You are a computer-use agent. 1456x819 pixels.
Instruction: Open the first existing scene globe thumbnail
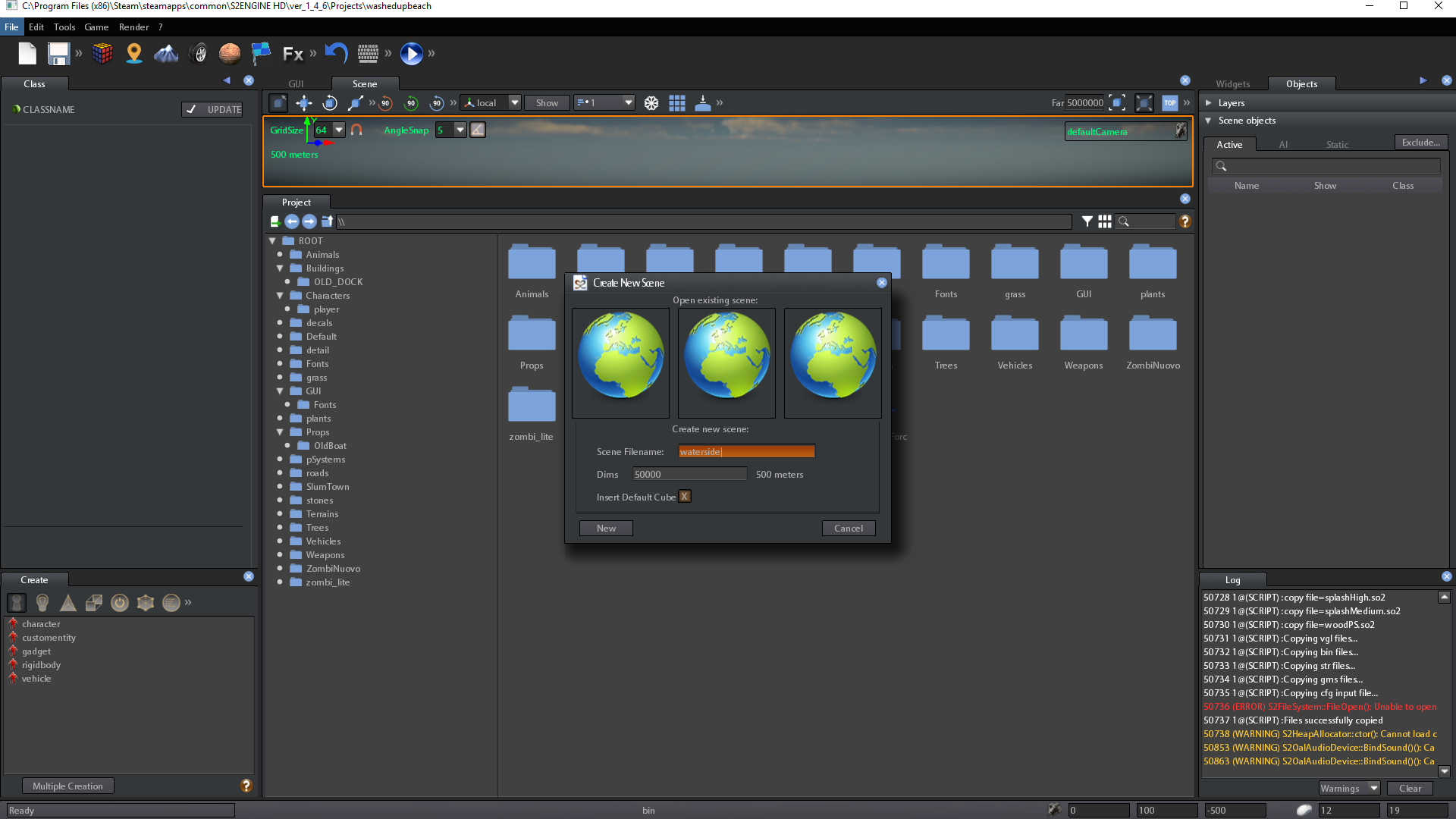(620, 363)
